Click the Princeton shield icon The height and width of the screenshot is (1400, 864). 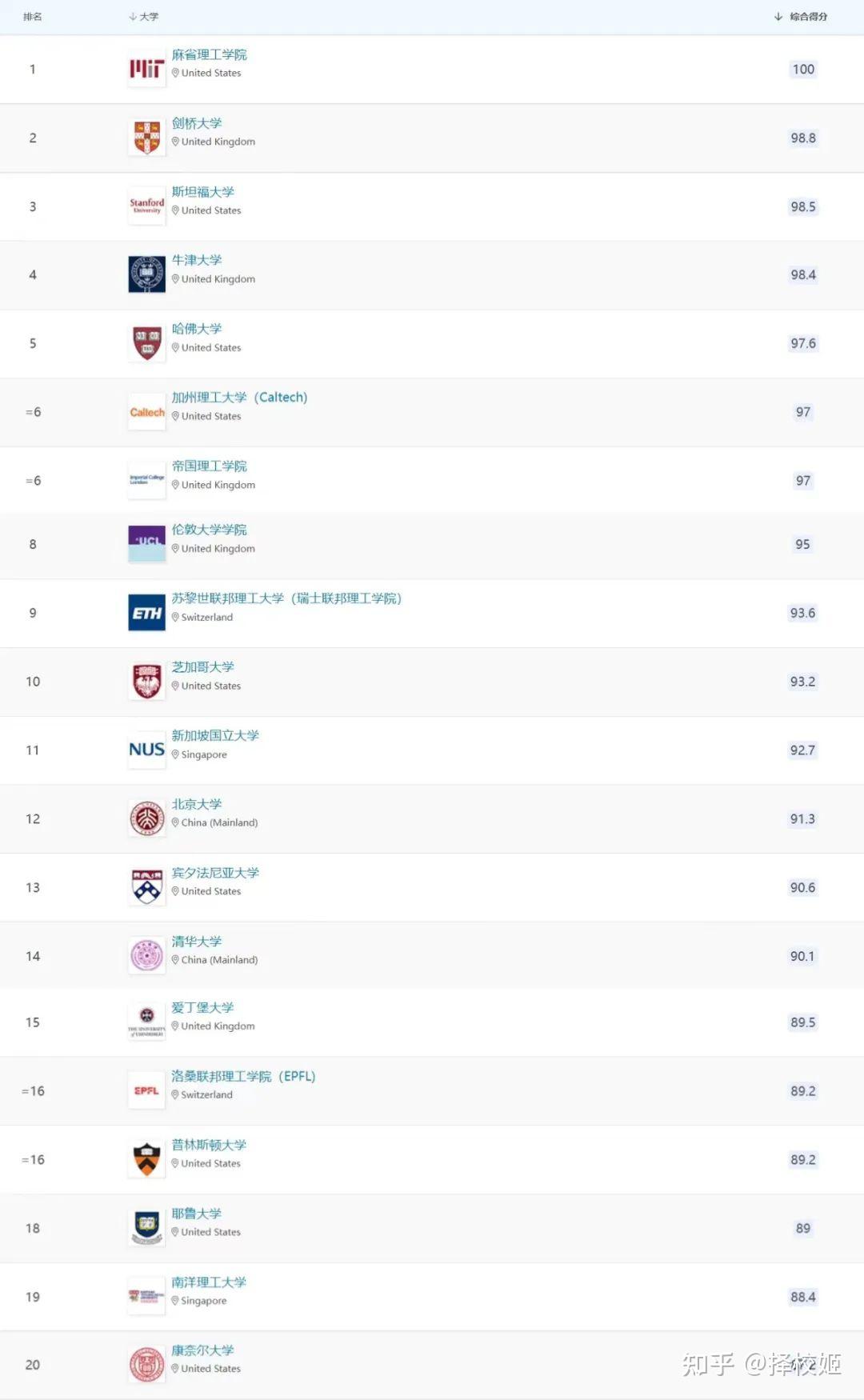coord(146,1159)
